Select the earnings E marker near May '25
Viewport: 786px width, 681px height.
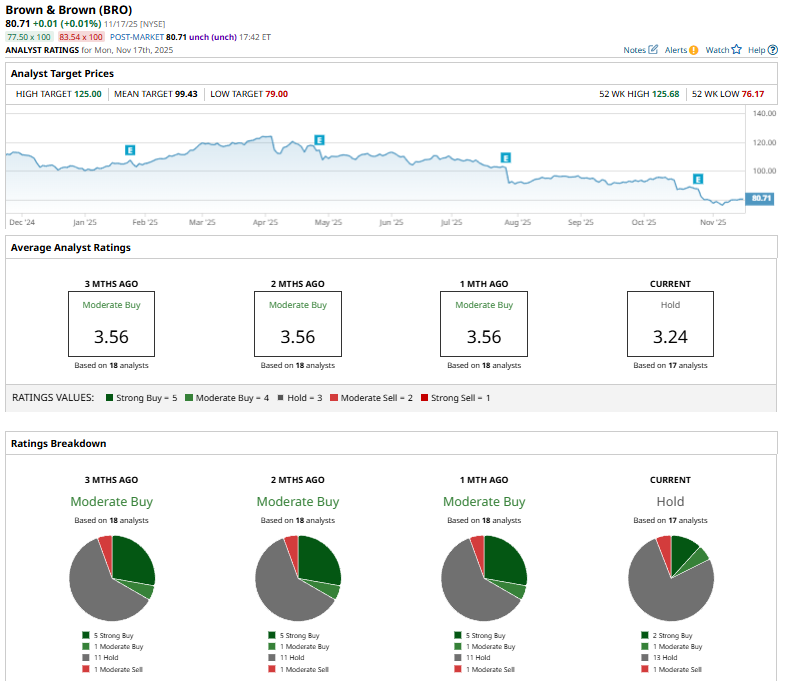point(320,140)
